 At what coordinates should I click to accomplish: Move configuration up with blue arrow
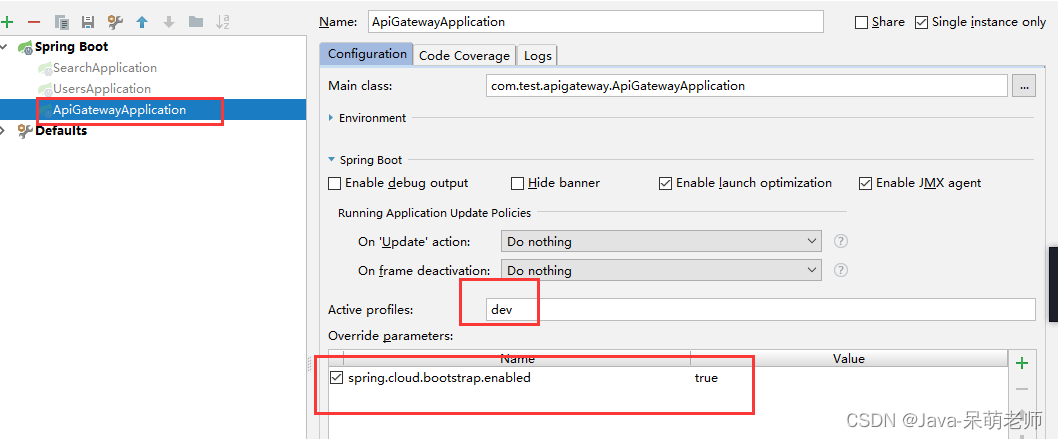142,22
